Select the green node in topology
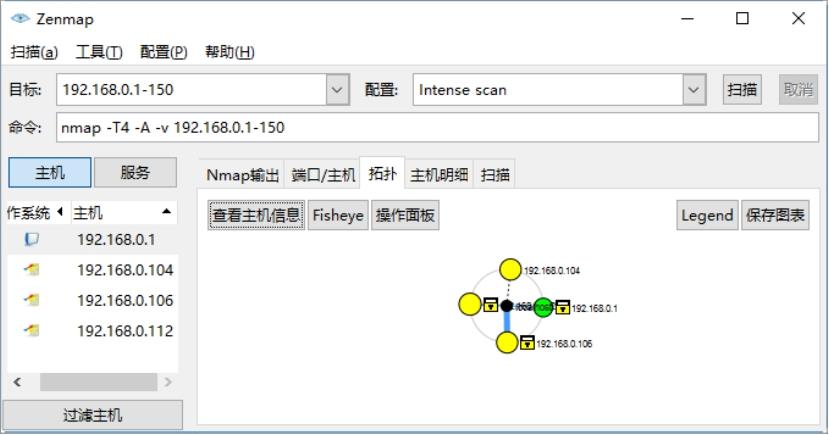The image size is (829, 435). (x=543, y=307)
